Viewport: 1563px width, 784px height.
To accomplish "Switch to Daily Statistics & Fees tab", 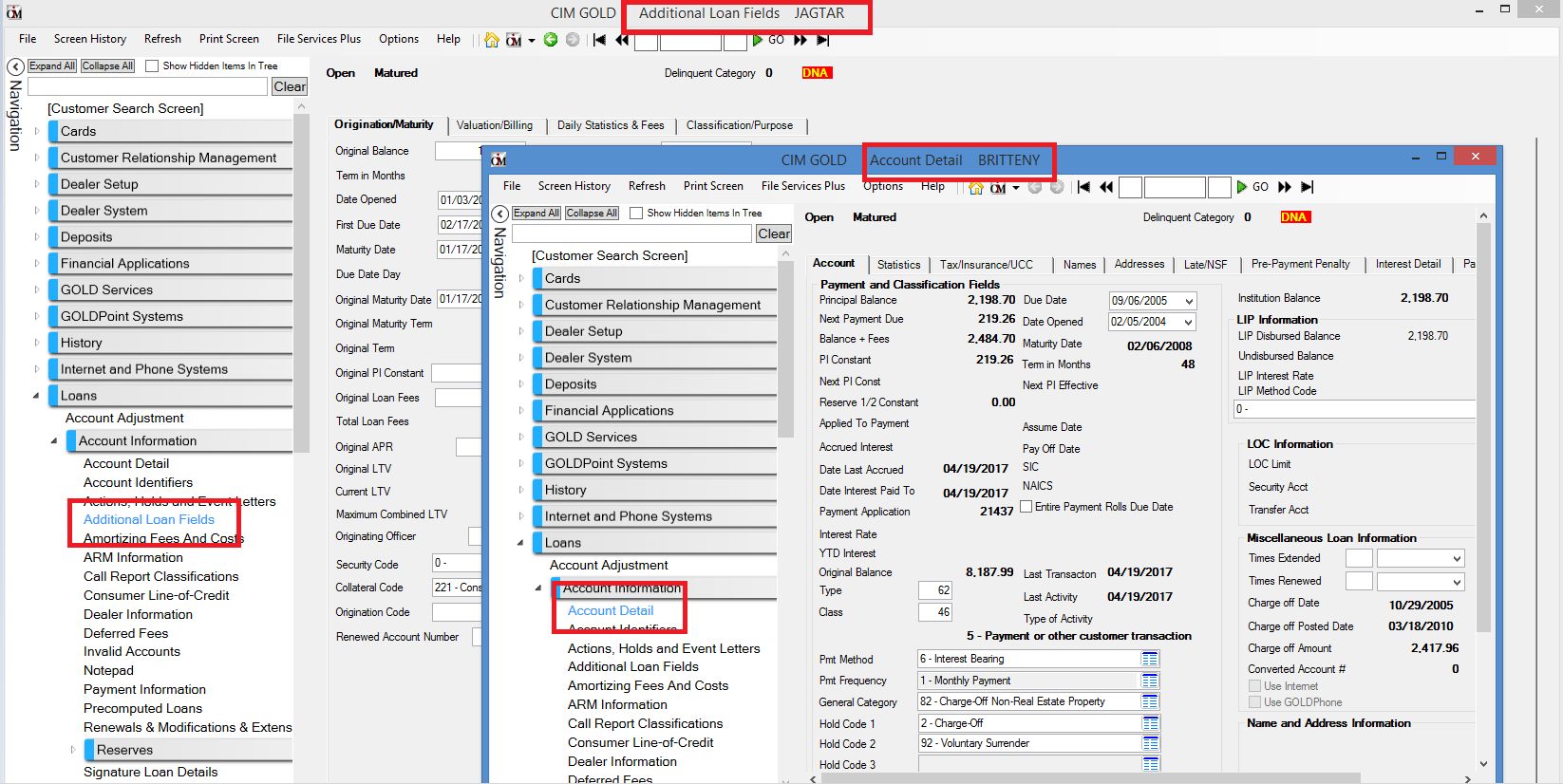I will tap(611, 125).
